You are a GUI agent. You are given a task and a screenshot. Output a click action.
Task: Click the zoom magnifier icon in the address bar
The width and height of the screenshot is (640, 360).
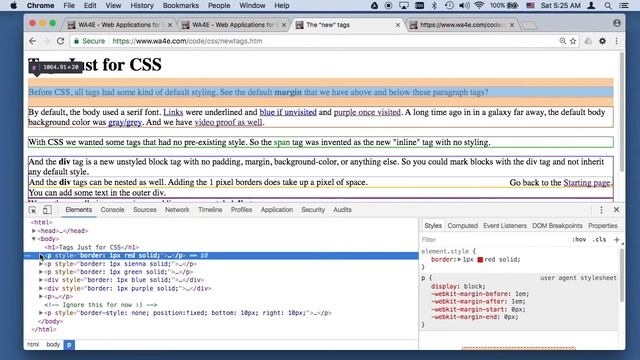pos(562,41)
